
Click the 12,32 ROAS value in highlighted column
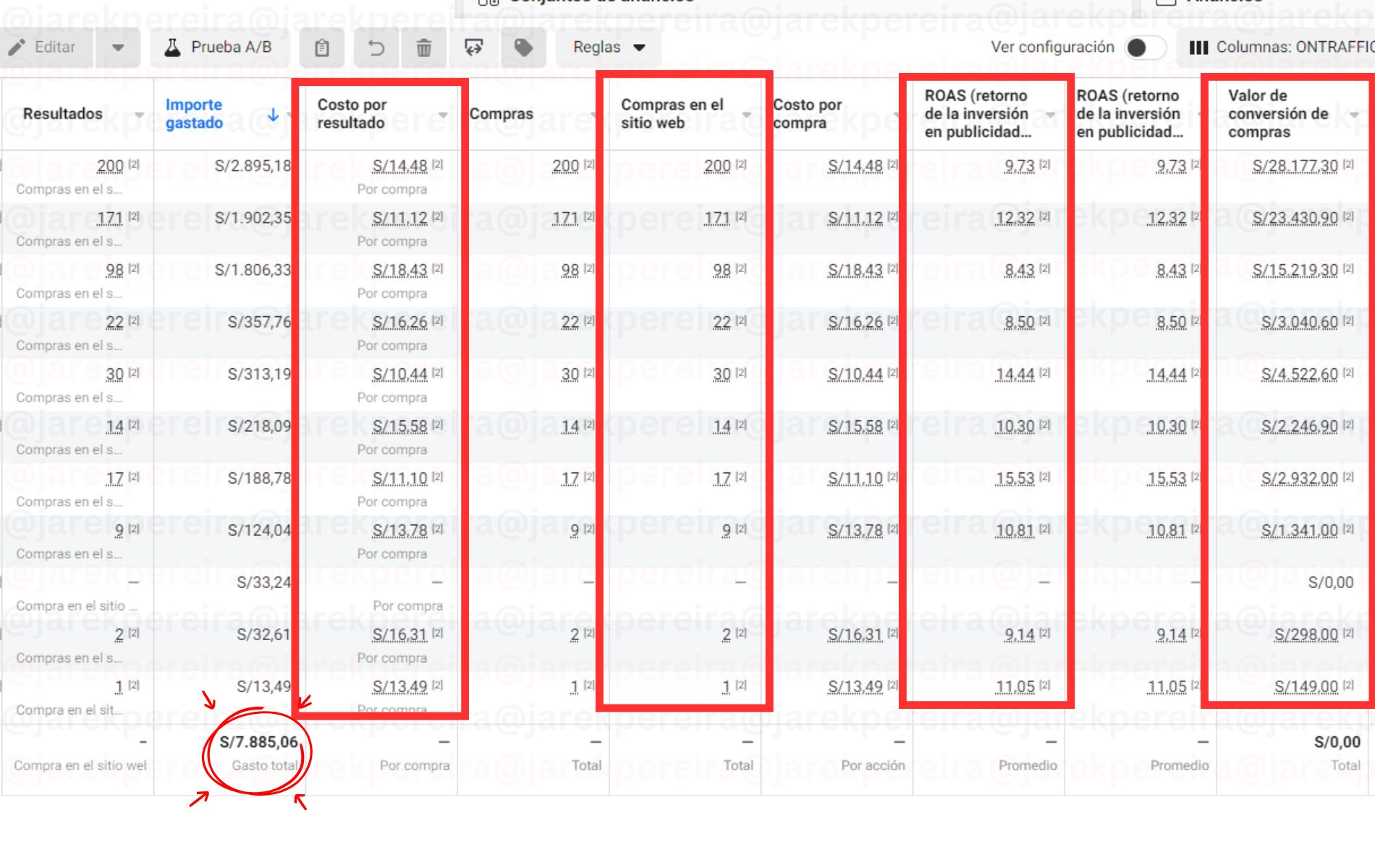tap(1015, 218)
